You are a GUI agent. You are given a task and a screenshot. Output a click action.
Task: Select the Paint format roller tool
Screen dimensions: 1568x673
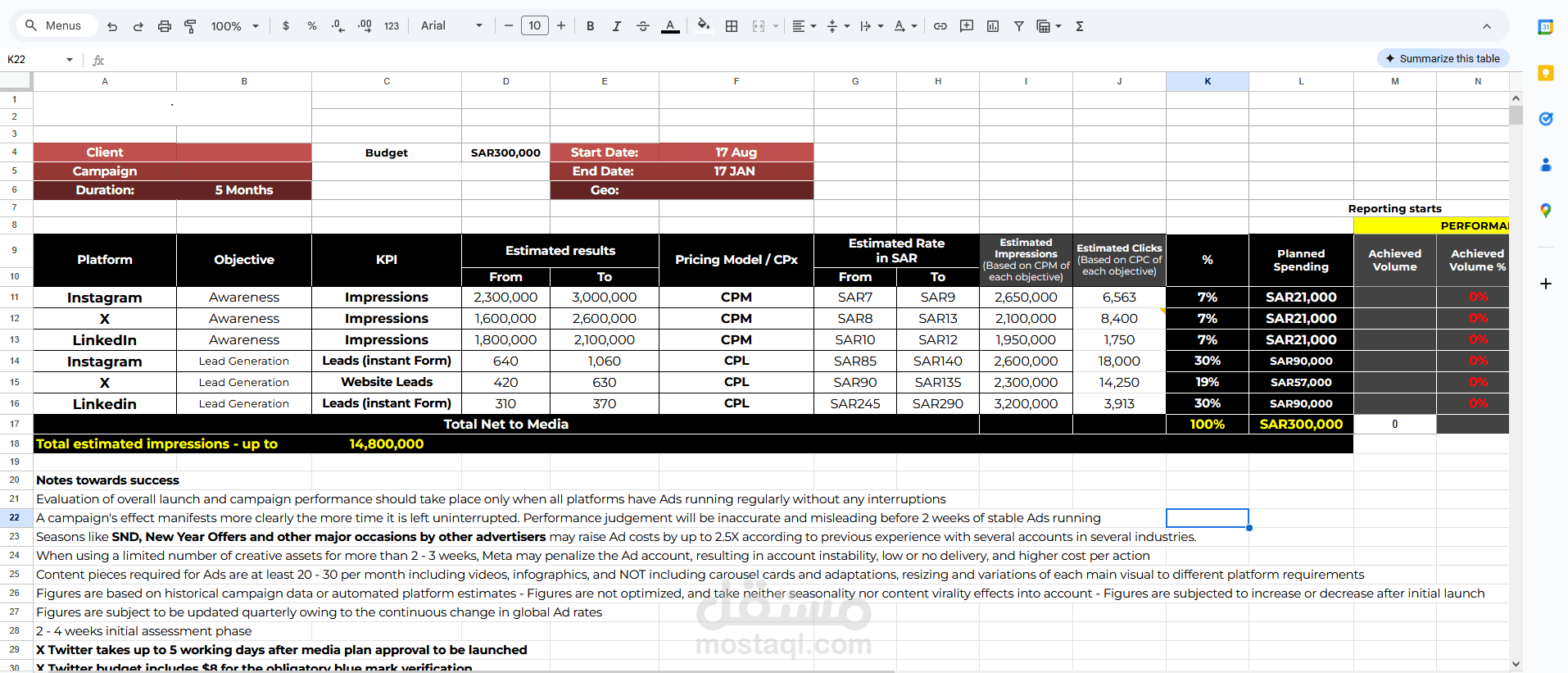coord(190,26)
